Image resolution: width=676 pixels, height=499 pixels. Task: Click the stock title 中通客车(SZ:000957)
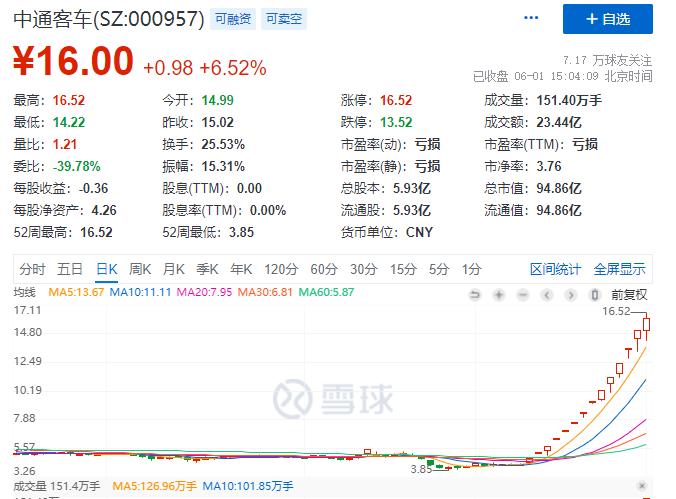(x=109, y=19)
